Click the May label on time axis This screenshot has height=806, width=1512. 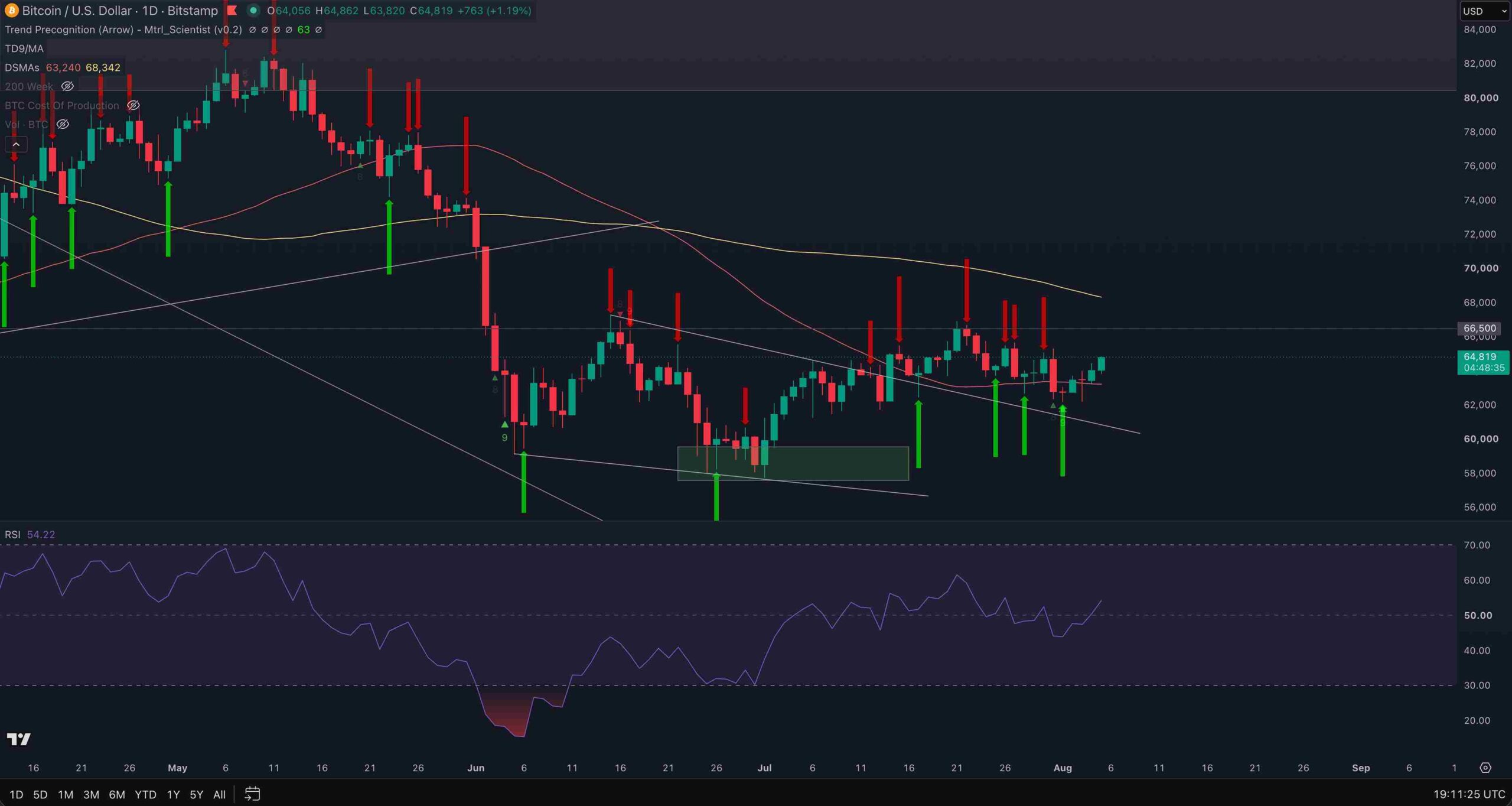point(177,768)
